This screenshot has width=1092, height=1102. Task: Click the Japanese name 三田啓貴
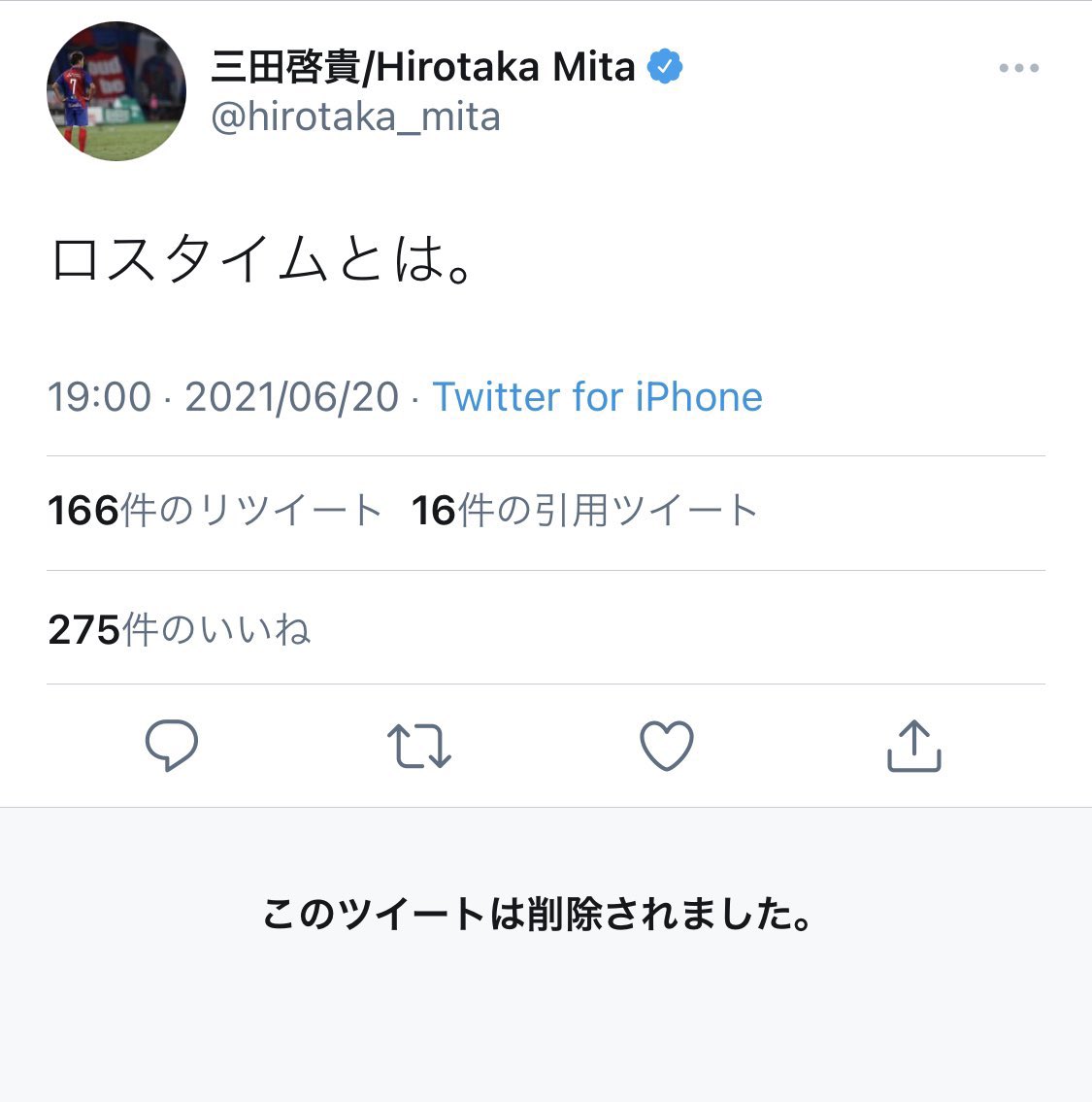284,68
